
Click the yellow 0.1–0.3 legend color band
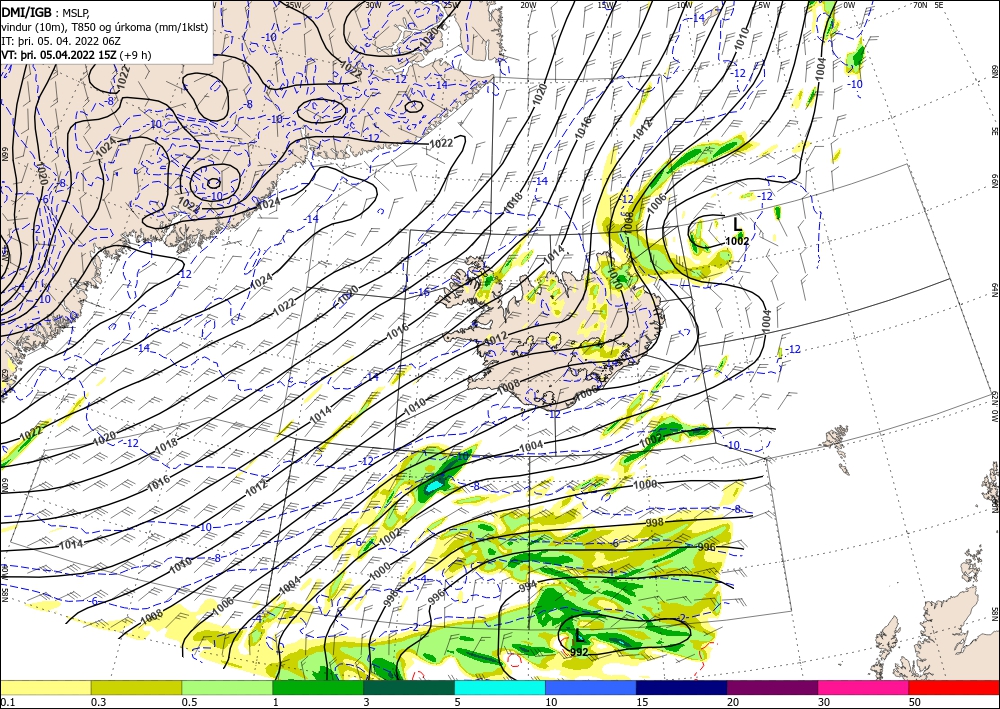[45, 687]
